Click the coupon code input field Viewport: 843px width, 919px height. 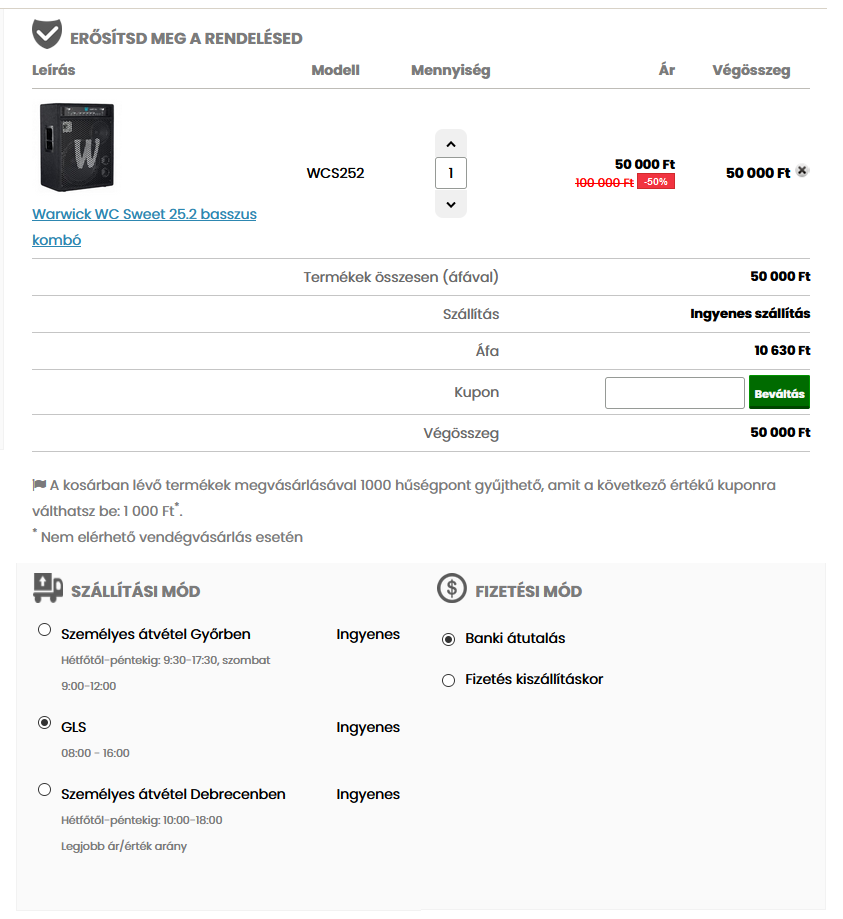coord(675,393)
